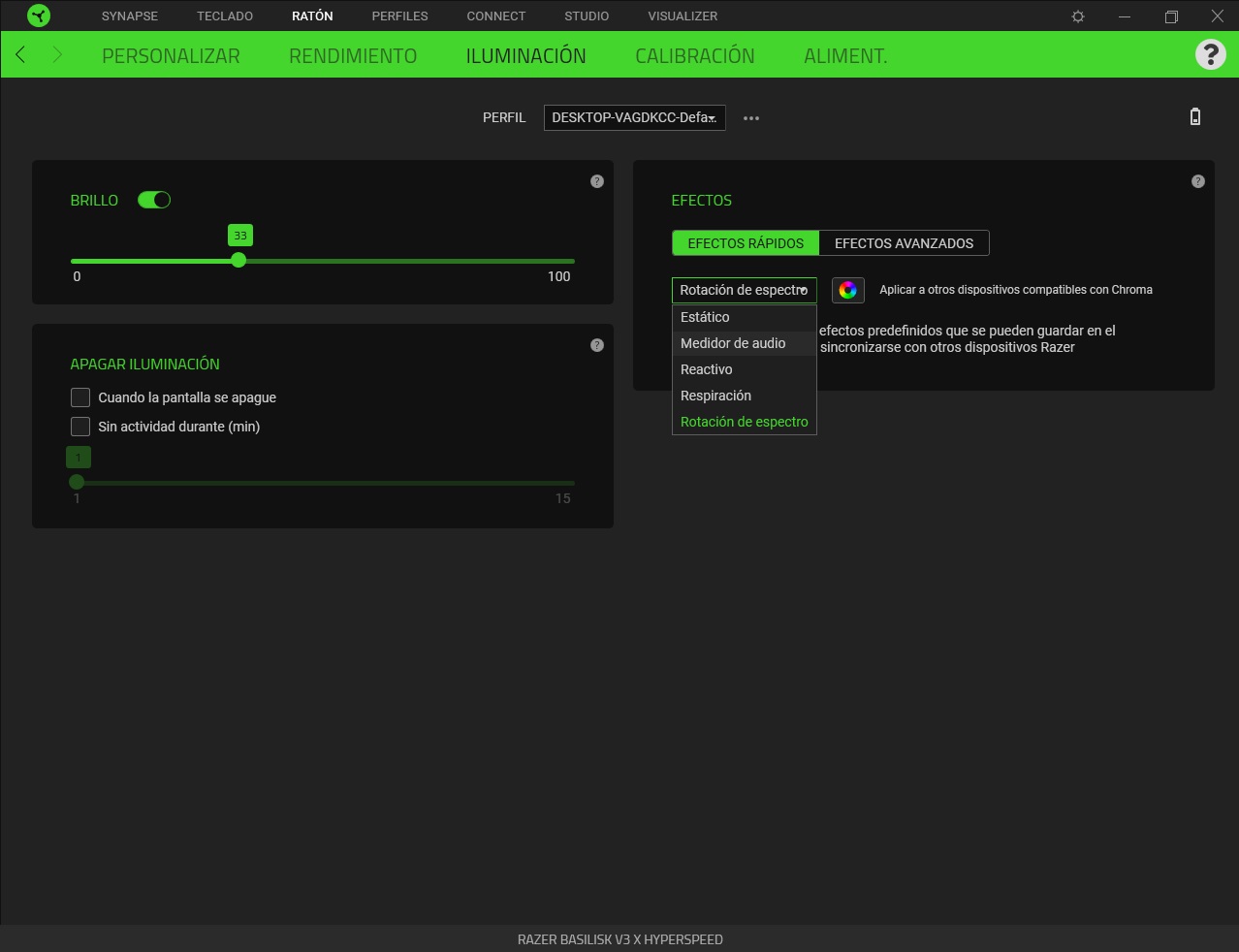Select Medidor de audio effect option
This screenshot has width=1239, height=952.
733,343
